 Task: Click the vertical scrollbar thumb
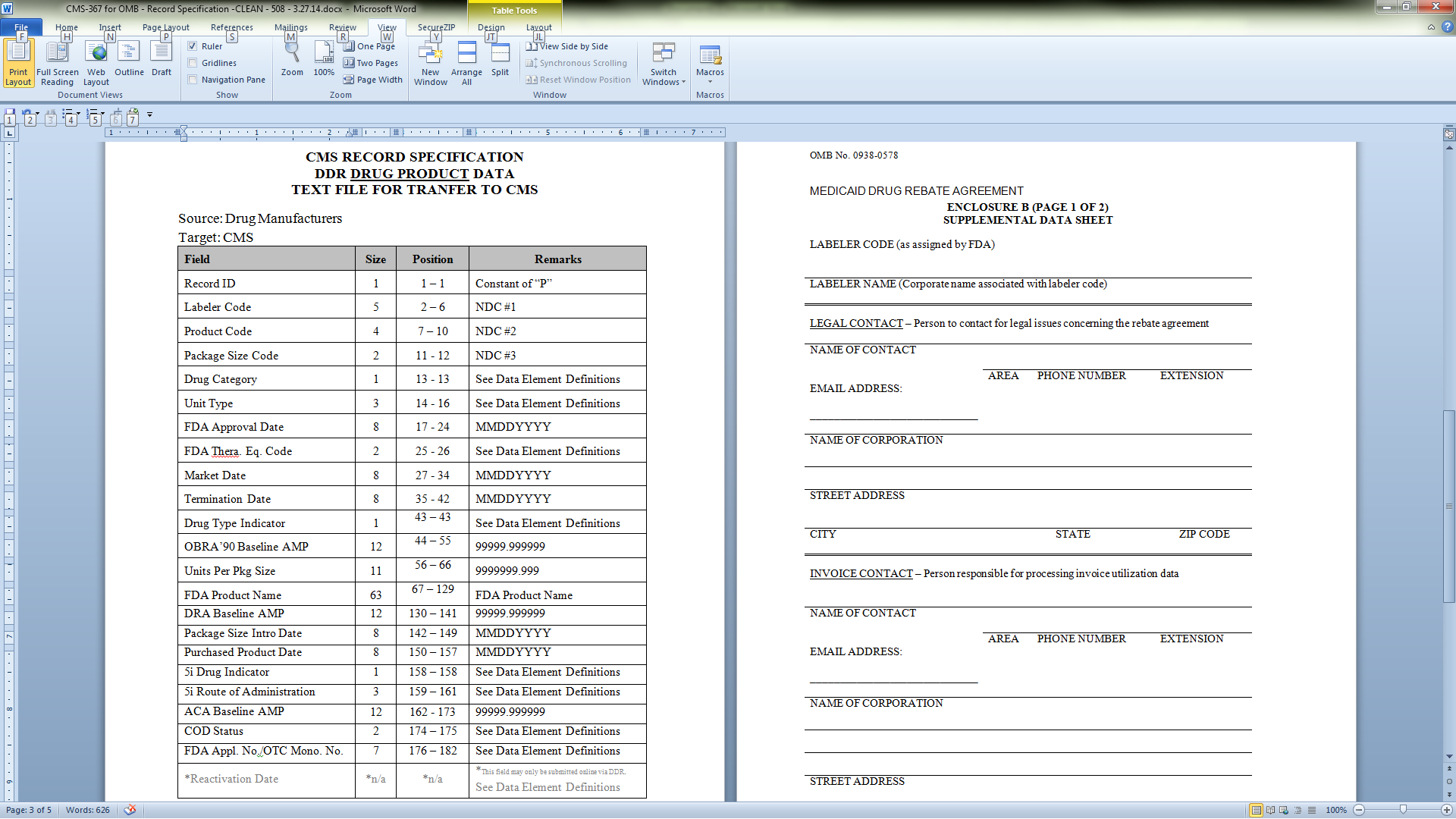click(1448, 506)
